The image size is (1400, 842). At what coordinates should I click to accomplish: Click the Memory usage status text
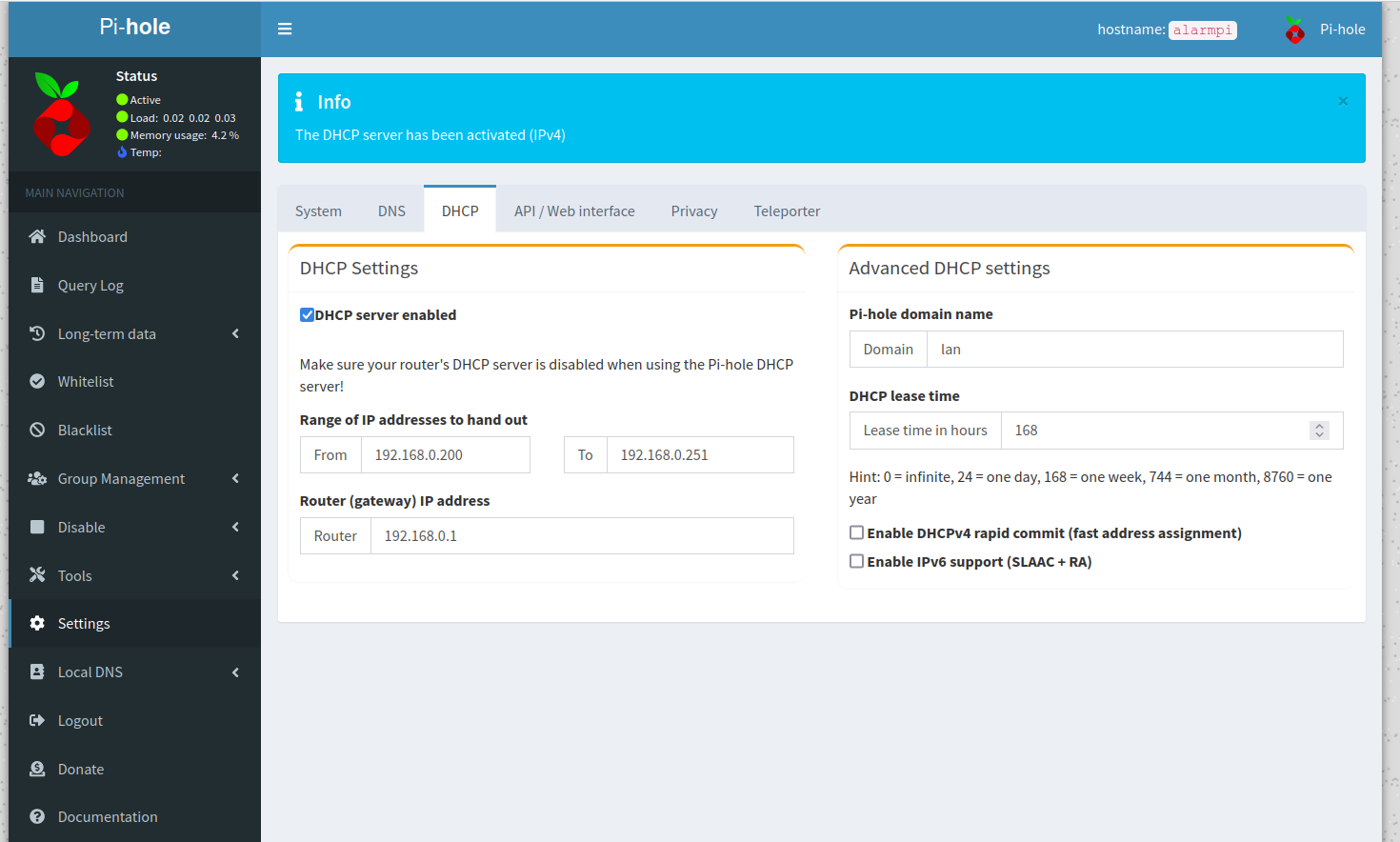click(x=185, y=135)
